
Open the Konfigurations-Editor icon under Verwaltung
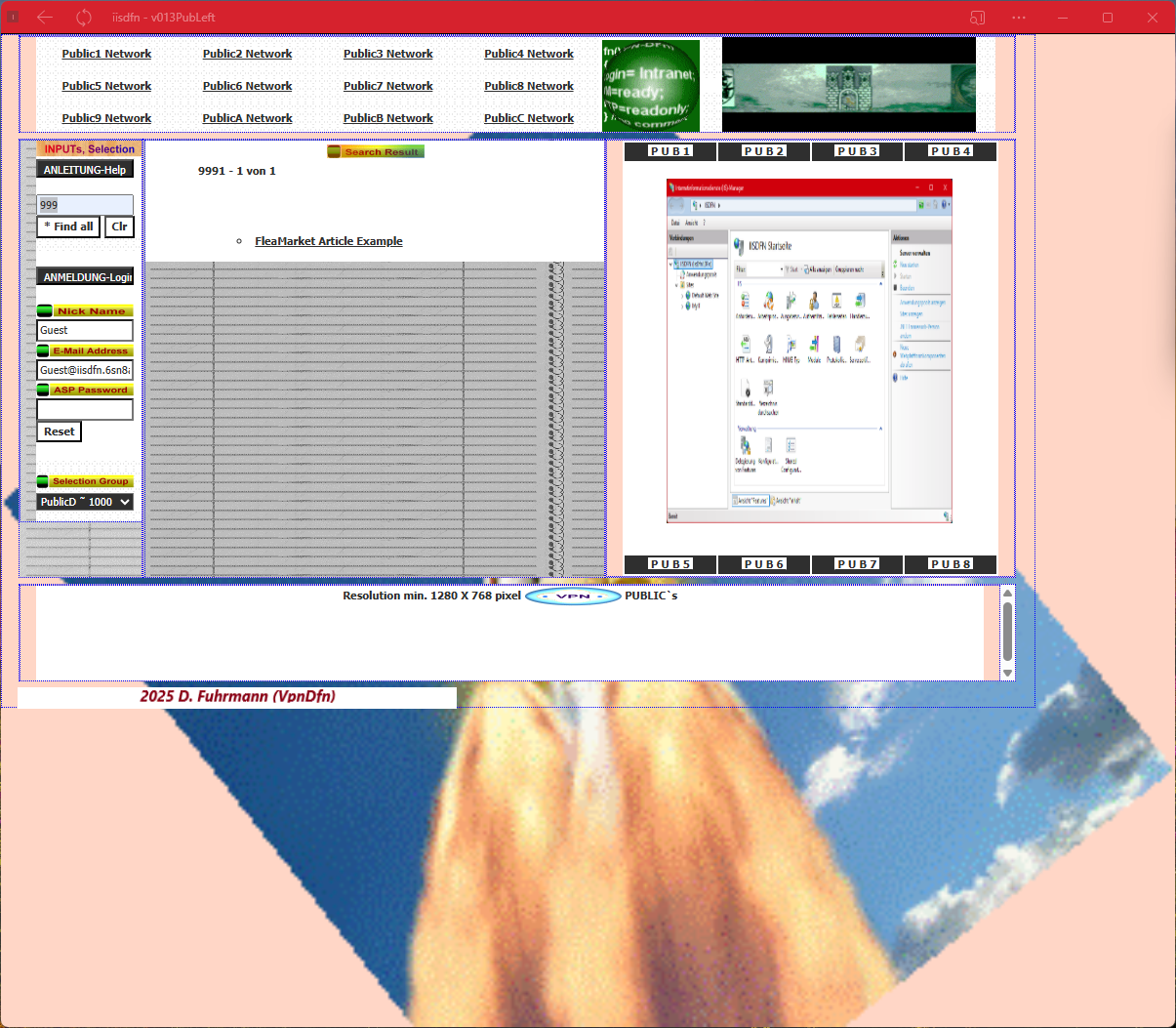tap(768, 446)
